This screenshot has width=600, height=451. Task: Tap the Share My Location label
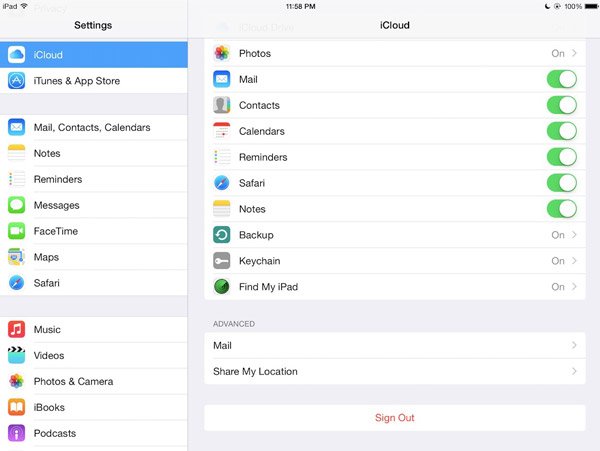[x=255, y=371]
